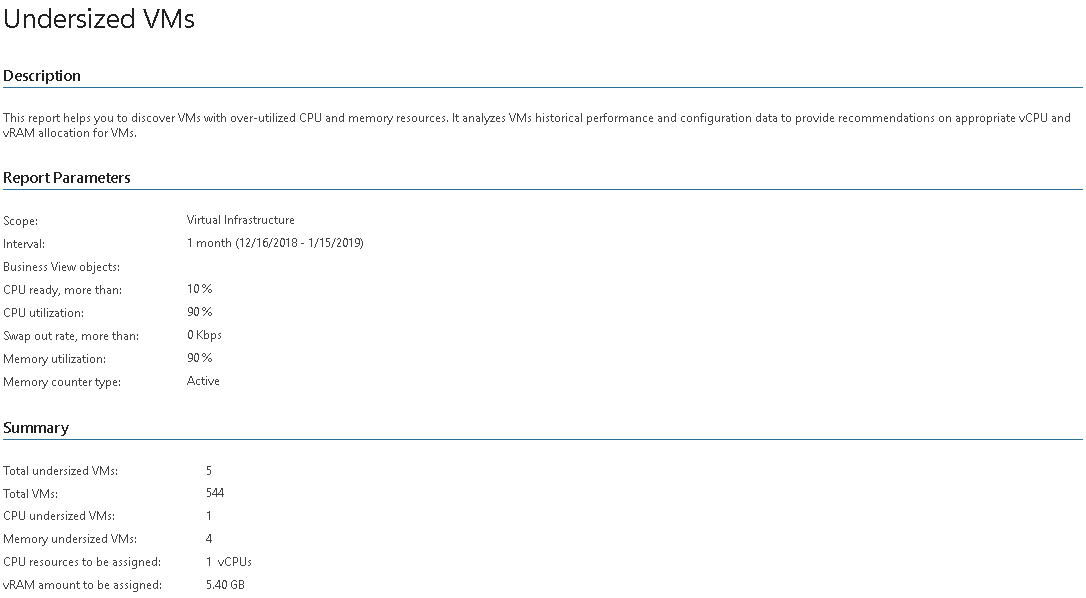Select the CPU utilization 90% value
The image size is (1086, 598).
click(x=199, y=312)
